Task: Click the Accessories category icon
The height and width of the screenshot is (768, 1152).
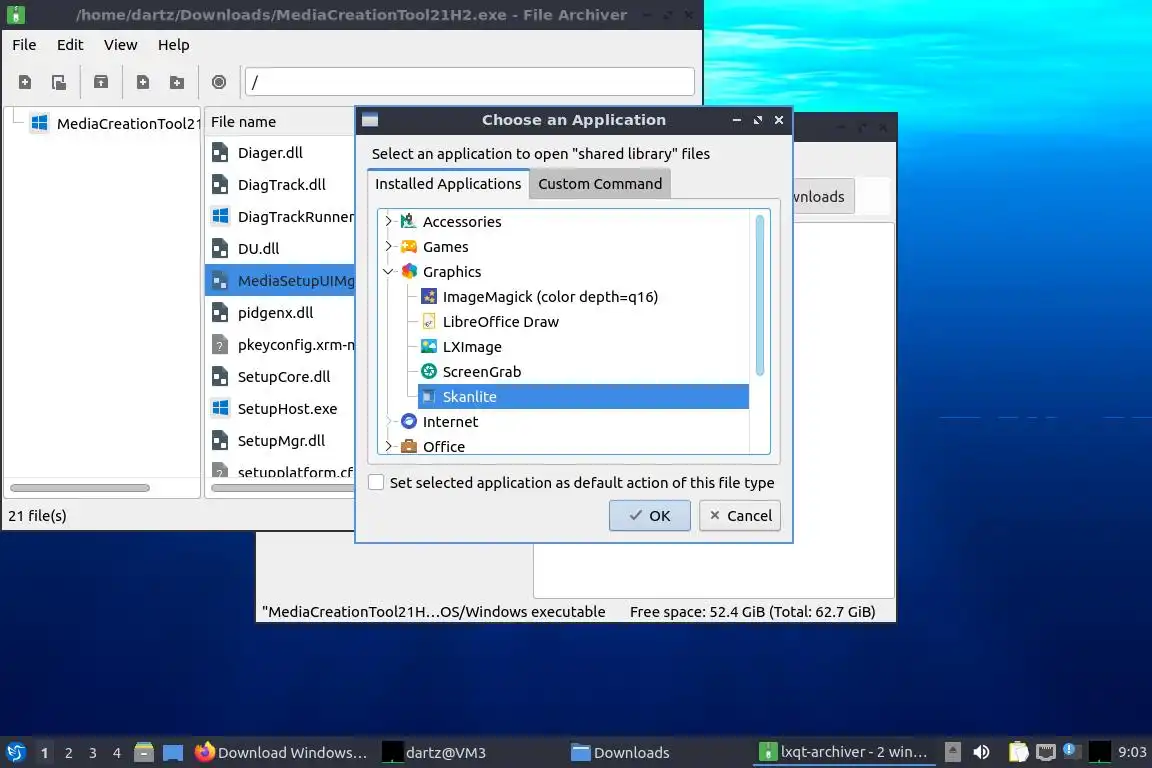Action: pos(408,221)
